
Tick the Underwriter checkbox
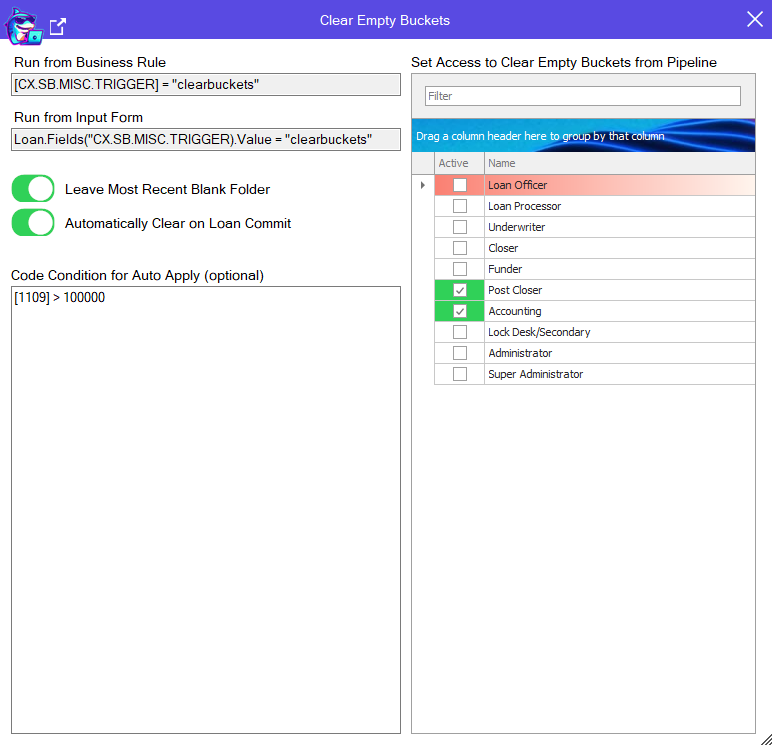pyautogui.click(x=460, y=227)
